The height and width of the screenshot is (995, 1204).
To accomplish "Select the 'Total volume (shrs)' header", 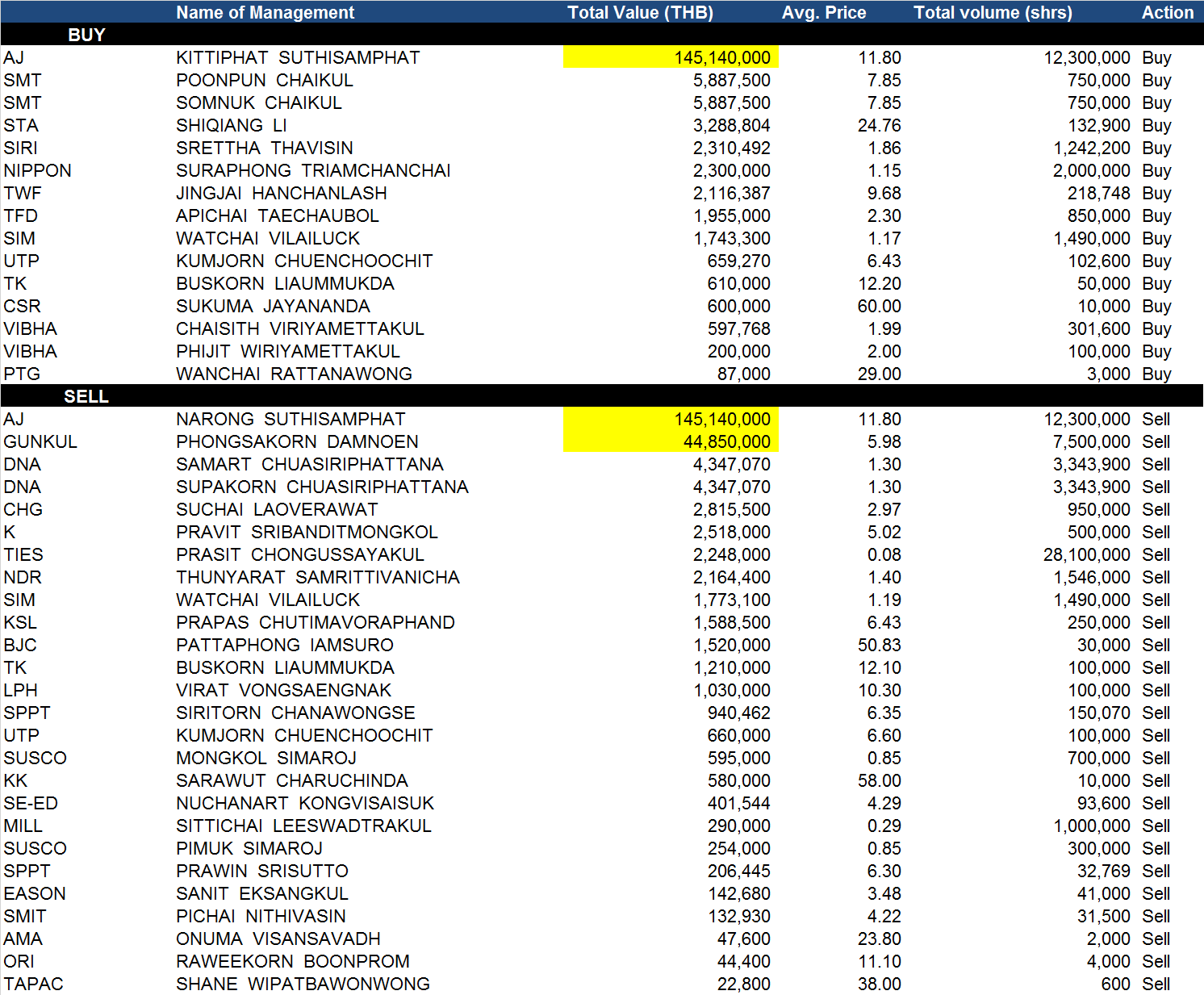I will point(993,12).
